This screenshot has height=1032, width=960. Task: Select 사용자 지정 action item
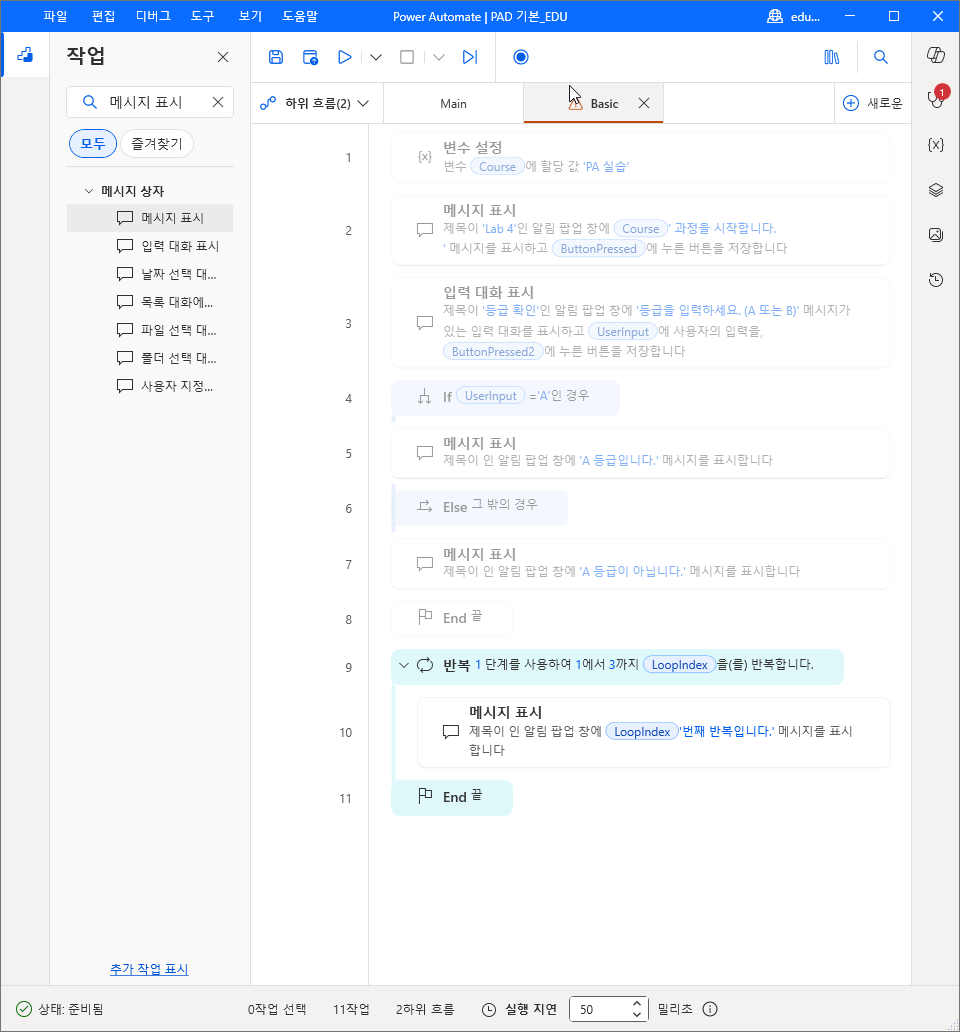coord(150,386)
